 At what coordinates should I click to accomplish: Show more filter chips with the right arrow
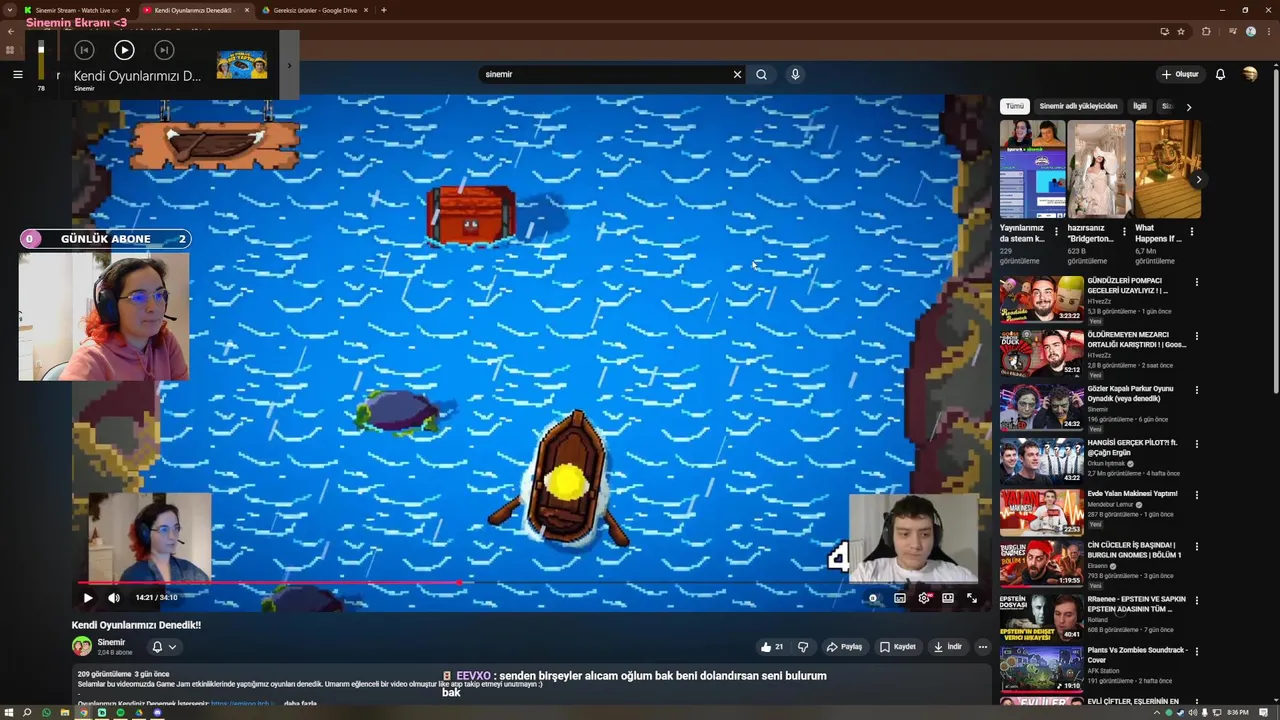click(1188, 107)
